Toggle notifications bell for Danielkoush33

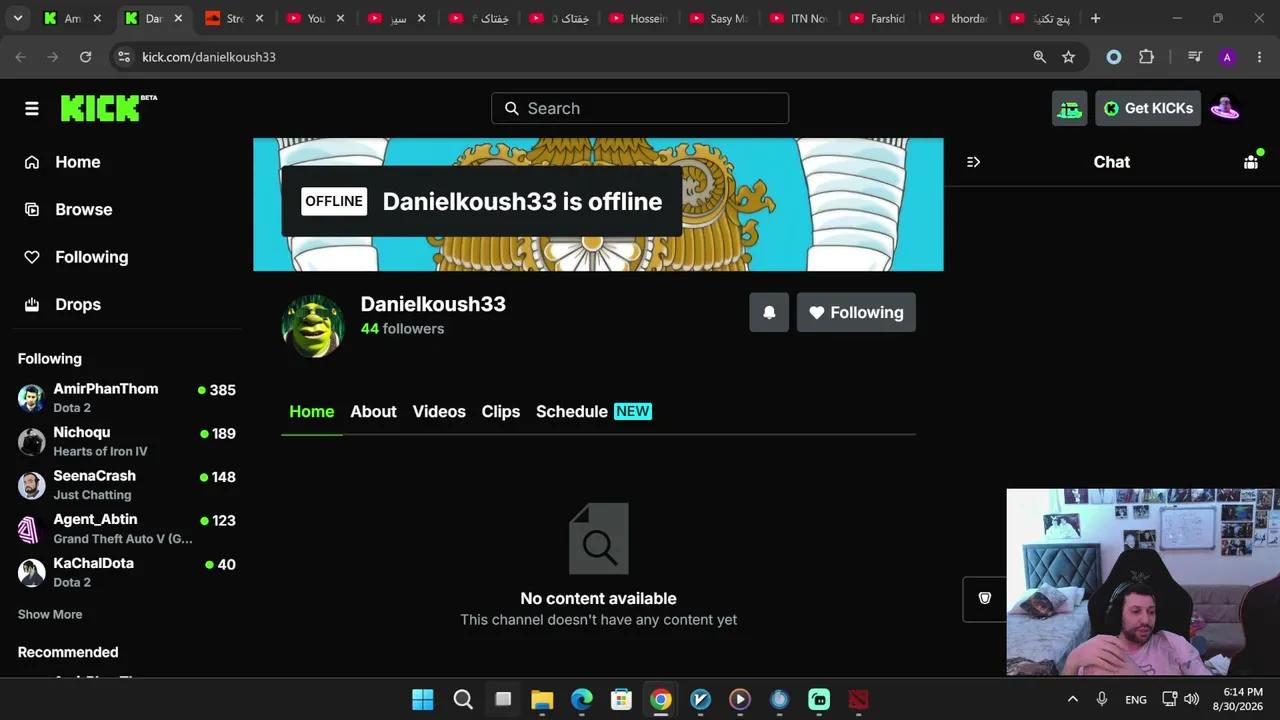click(x=769, y=312)
